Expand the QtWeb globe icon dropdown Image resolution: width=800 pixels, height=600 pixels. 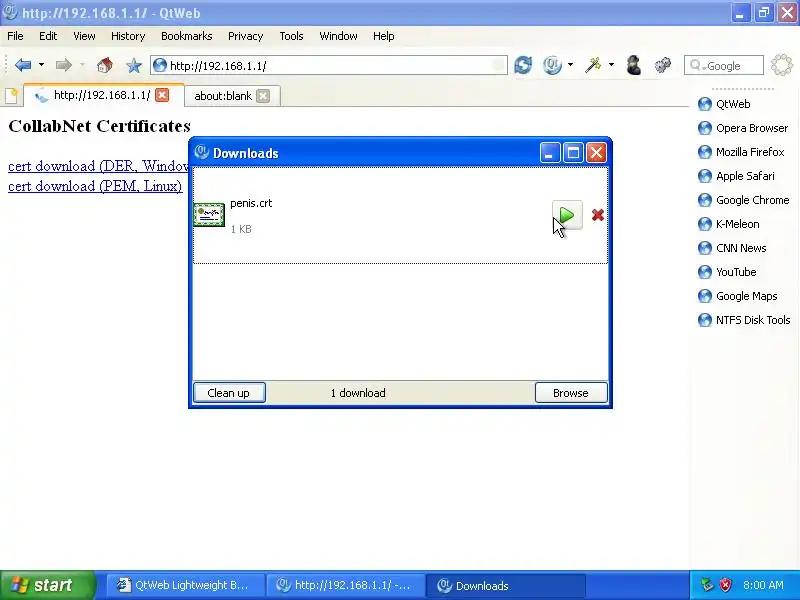(x=570, y=65)
